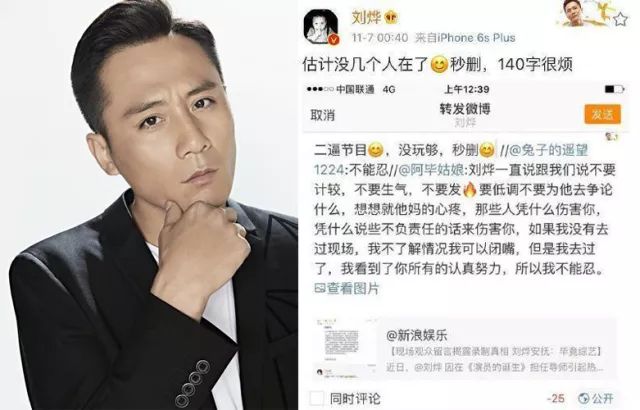
Task: Tap the fire emoji in the repost text
Action: point(469,190)
